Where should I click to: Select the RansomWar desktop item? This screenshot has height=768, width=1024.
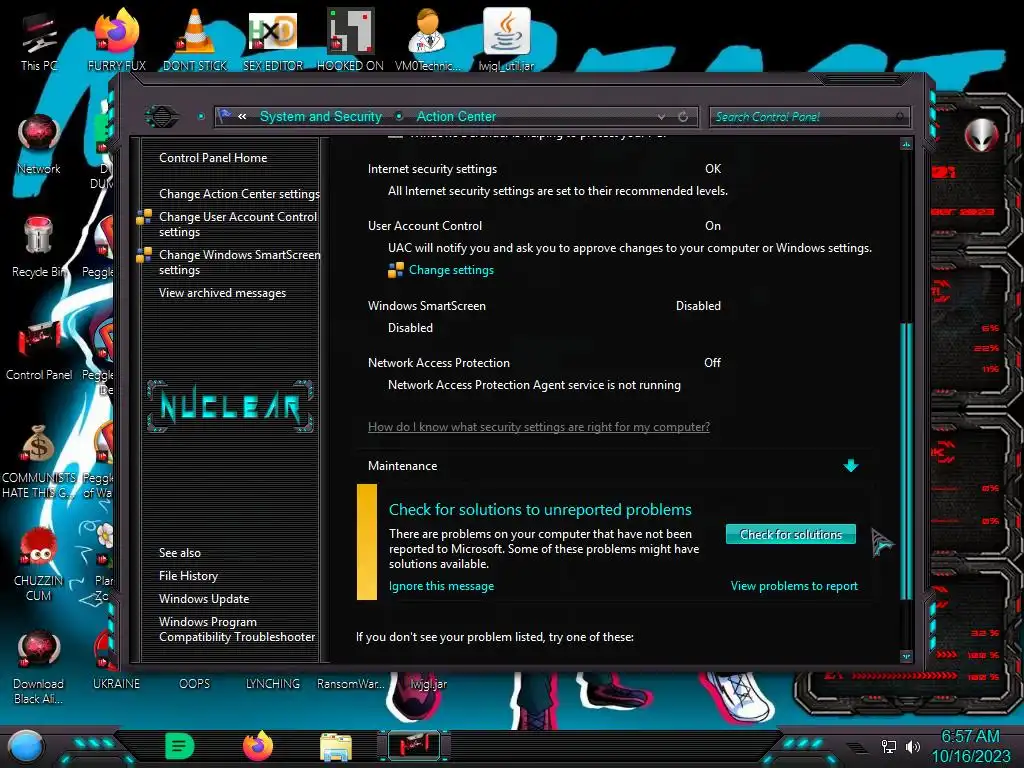(350, 684)
